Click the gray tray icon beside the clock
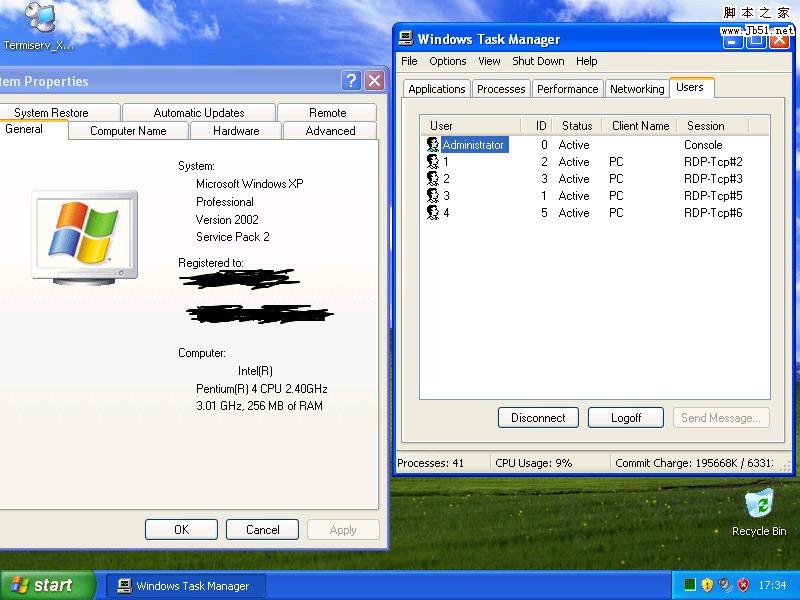 click(x=725, y=585)
